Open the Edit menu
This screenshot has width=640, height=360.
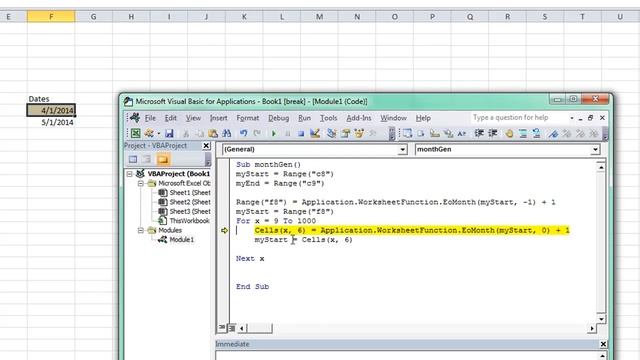(x=171, y=118)
